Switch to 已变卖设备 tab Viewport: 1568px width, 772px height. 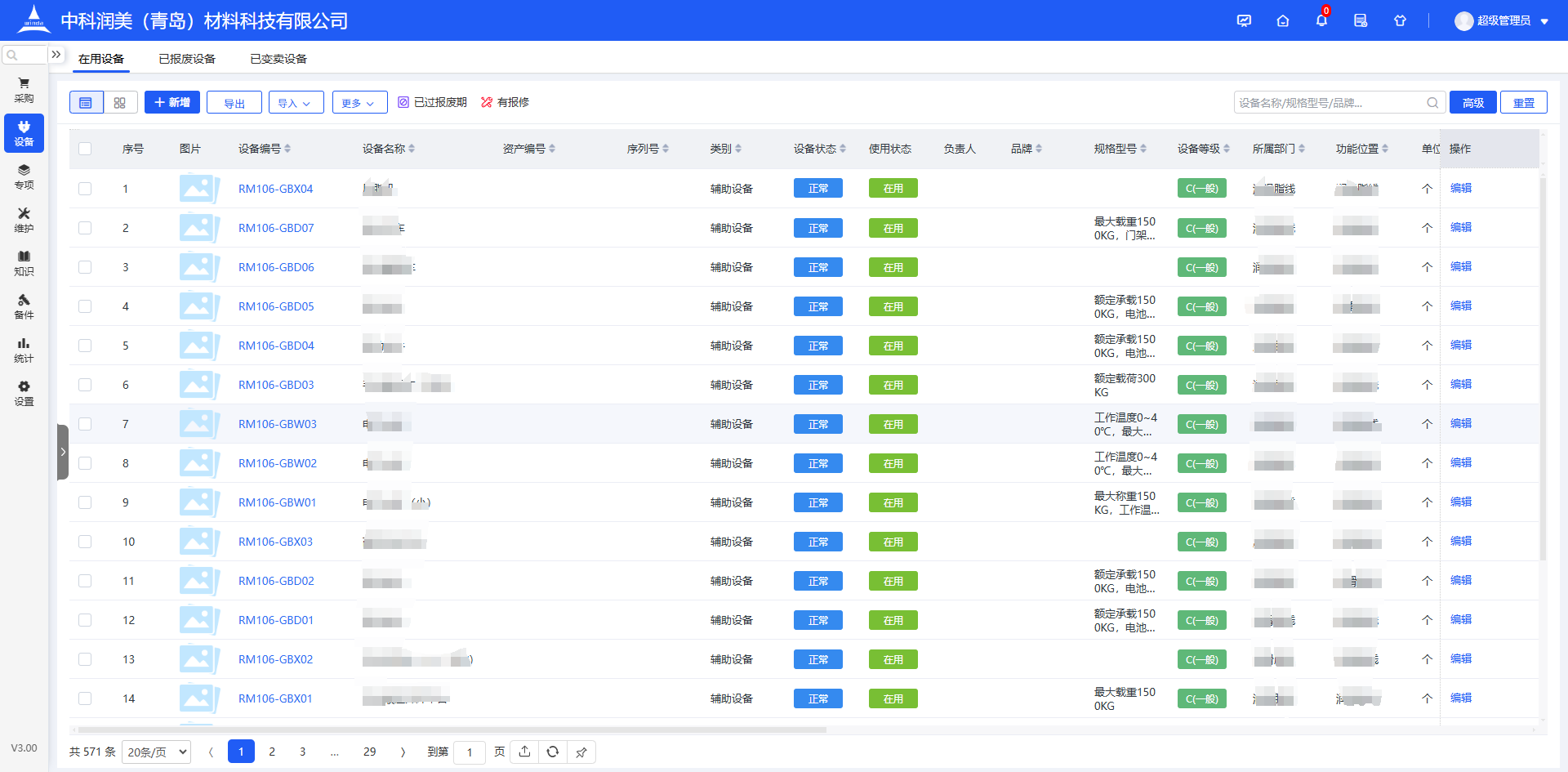coord(278,59)
